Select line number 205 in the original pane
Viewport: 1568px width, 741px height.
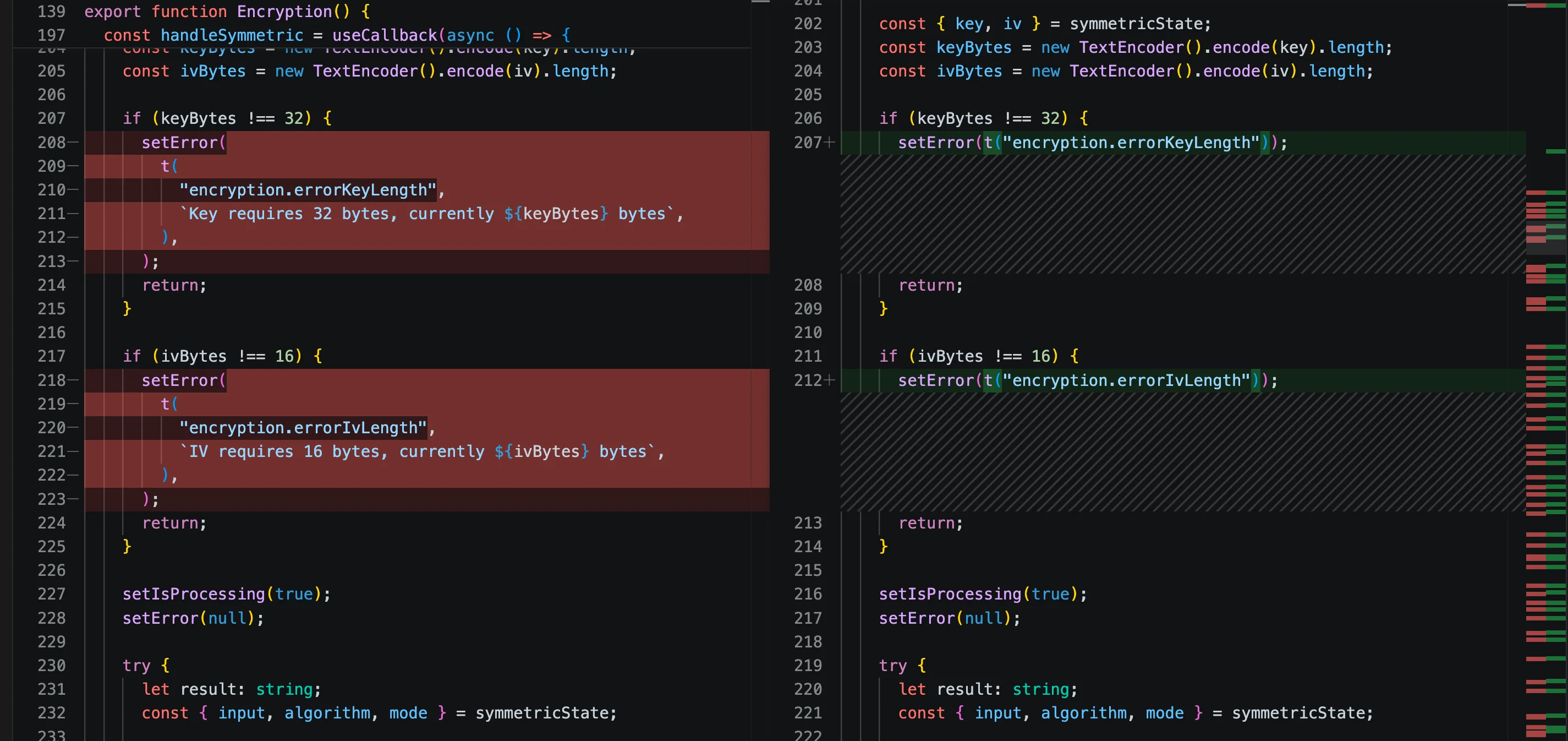tap(51, 71)
